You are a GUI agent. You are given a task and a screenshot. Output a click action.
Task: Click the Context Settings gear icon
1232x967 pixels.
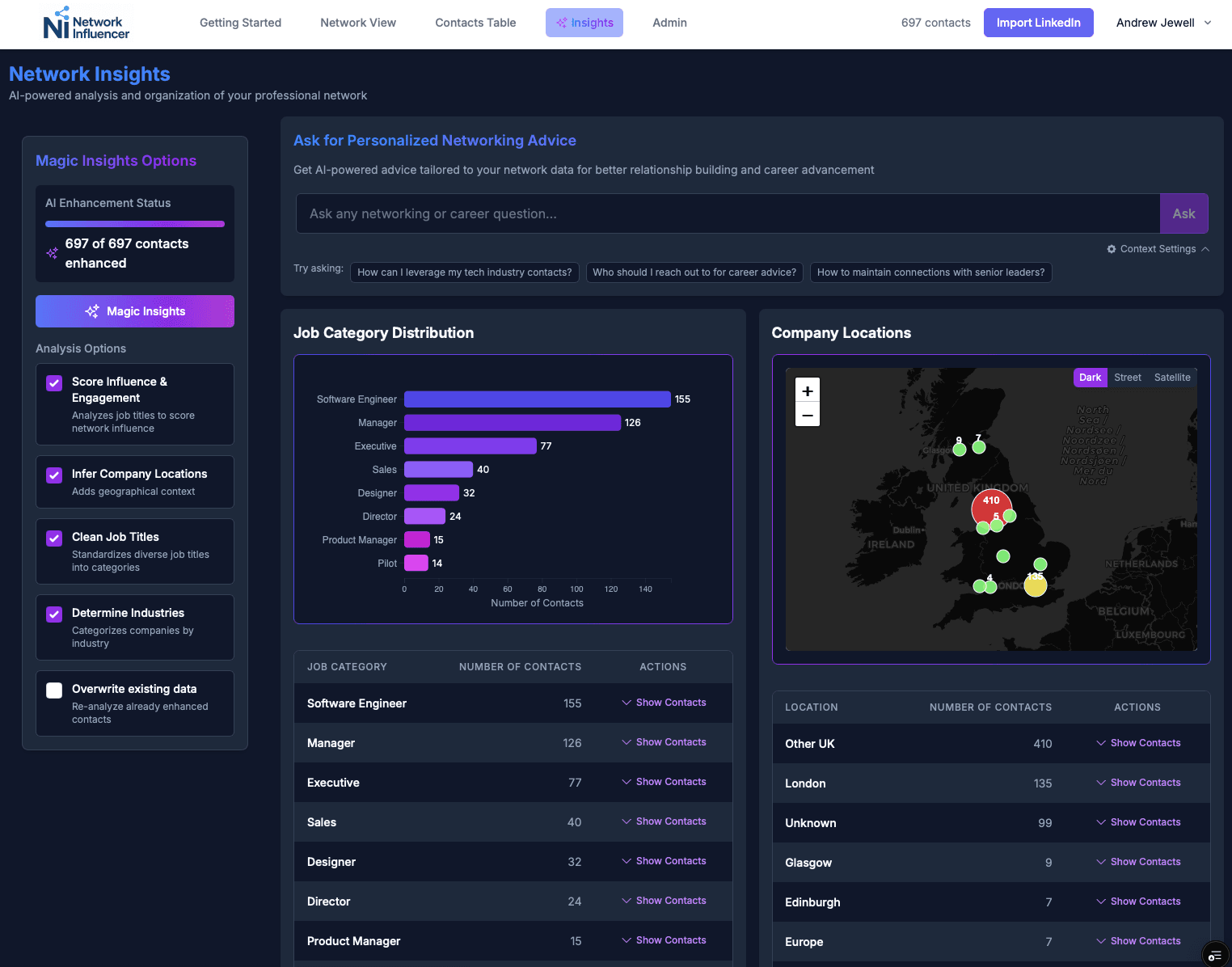pyautogui.click(x=1112, y=249)
